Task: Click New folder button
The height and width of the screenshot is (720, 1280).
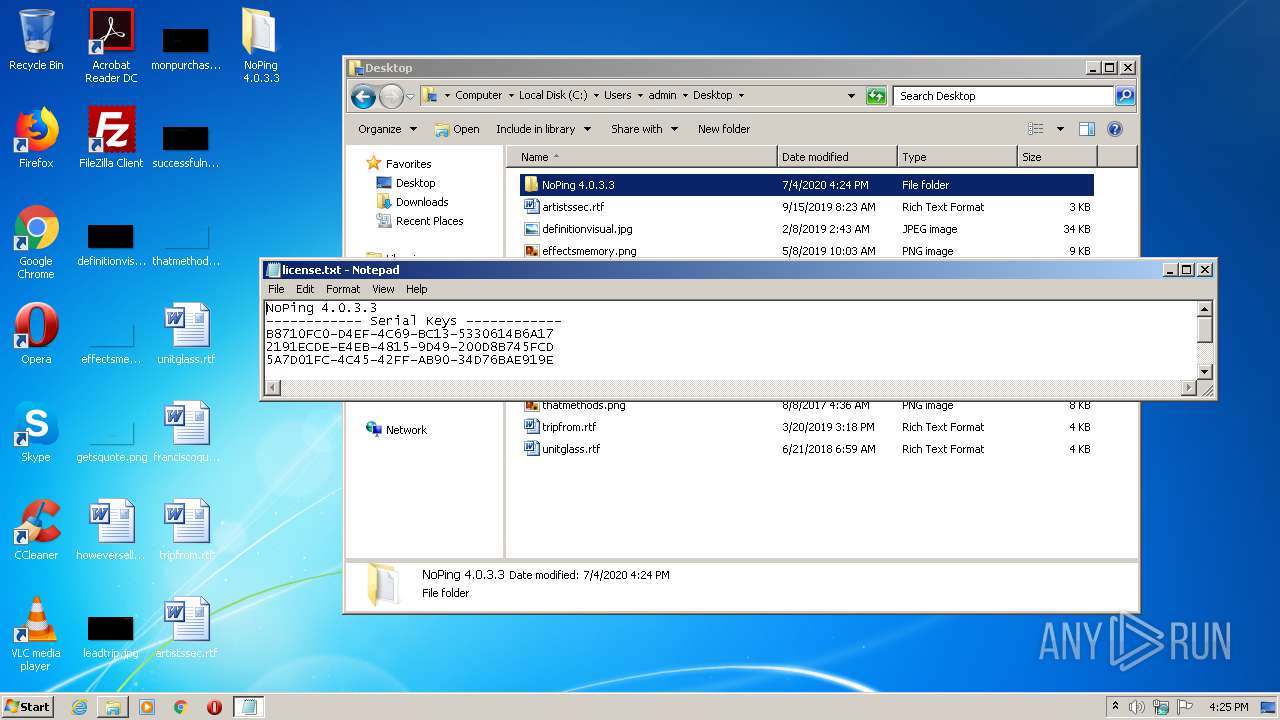Action: (724, 129)
